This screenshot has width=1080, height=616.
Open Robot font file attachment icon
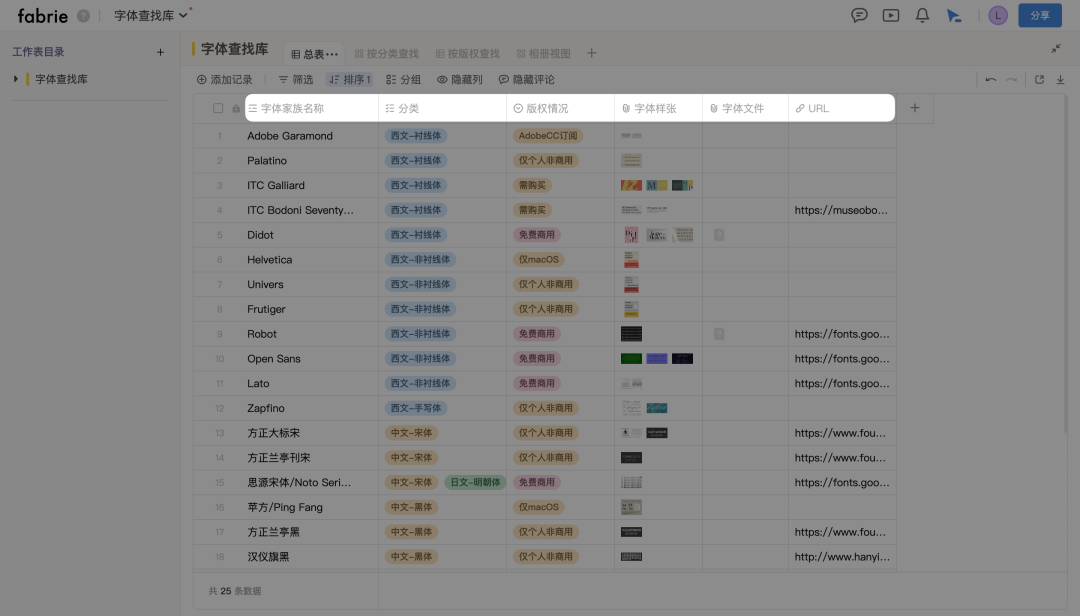(x=719, y=334)
